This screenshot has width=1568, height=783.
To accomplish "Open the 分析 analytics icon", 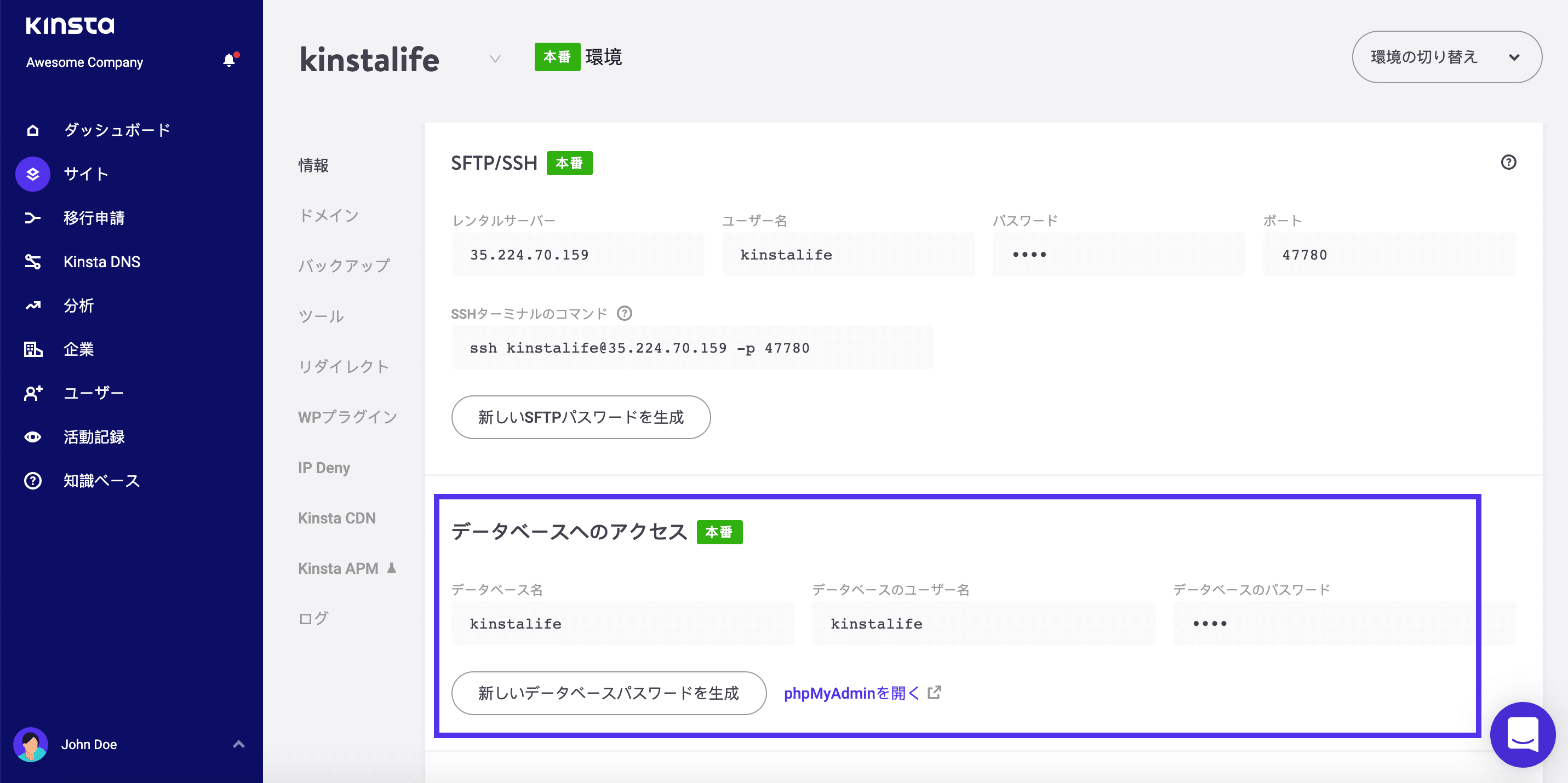I will [x=32, y=306].
